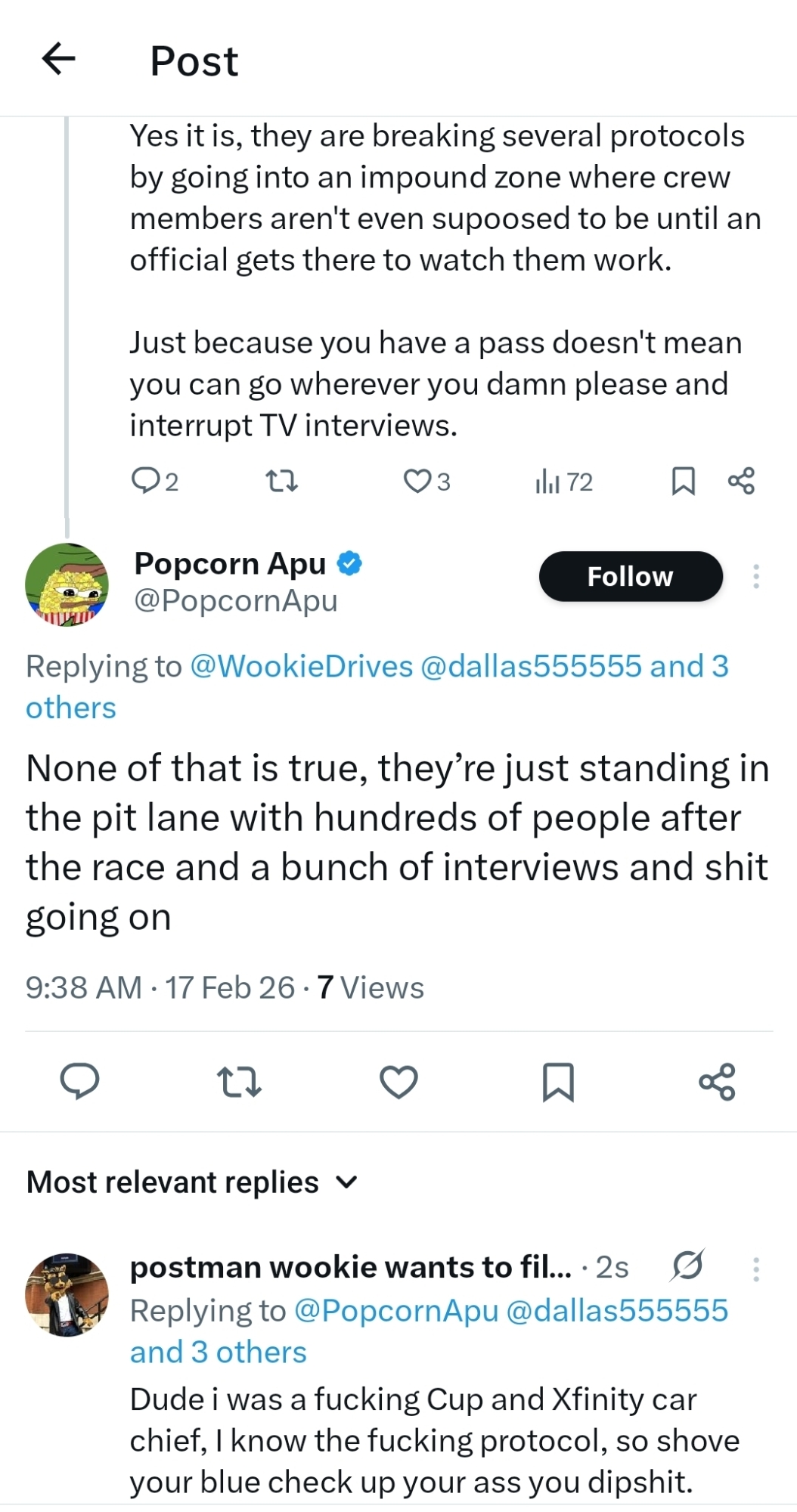This screenshot has width=797, height=1512.
Task: Like the top tweet with 3 likes
Action: pyautogui.click(x=417, y=481)
